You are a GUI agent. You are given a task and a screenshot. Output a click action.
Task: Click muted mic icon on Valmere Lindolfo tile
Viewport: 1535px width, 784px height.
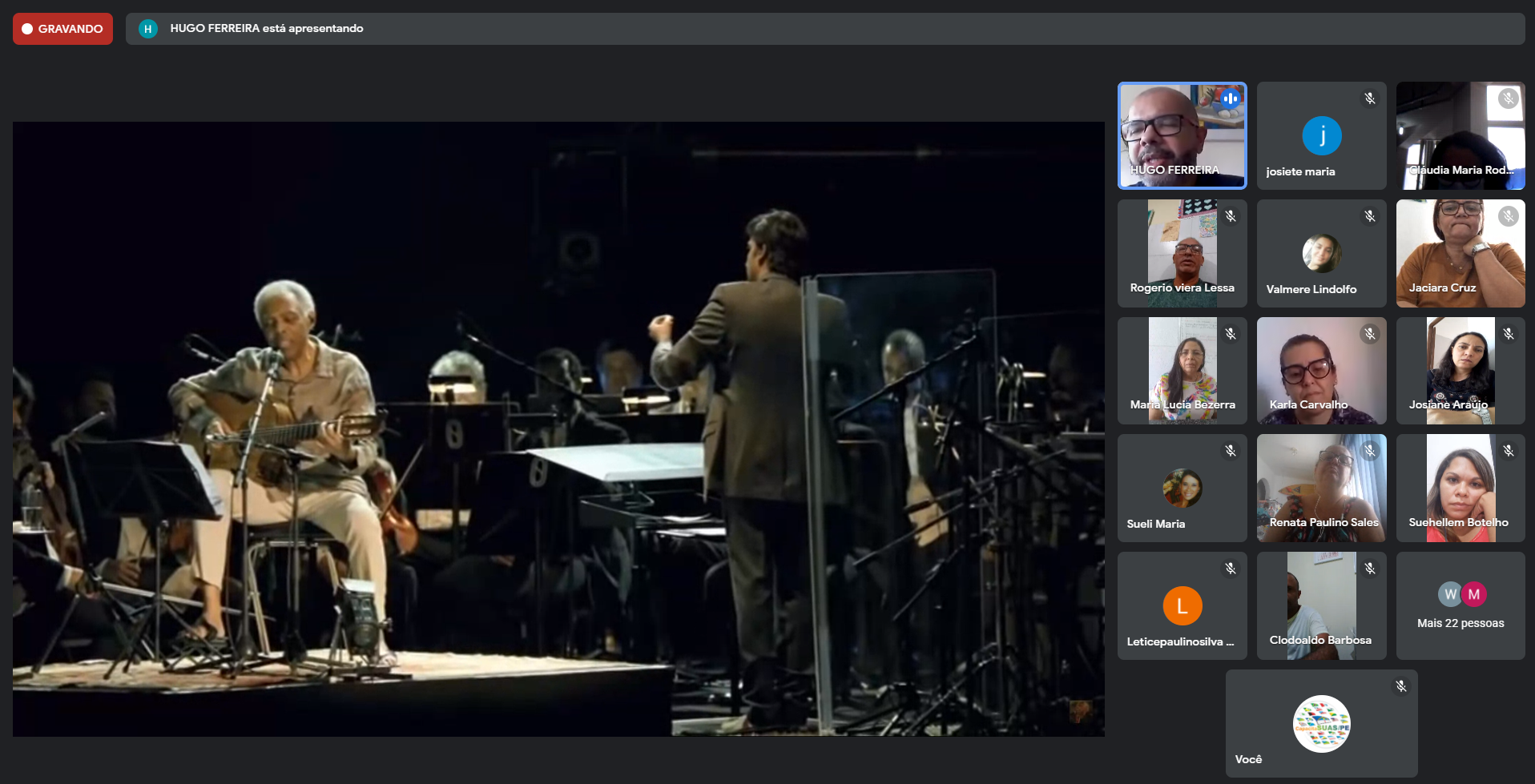(1370, 216)
